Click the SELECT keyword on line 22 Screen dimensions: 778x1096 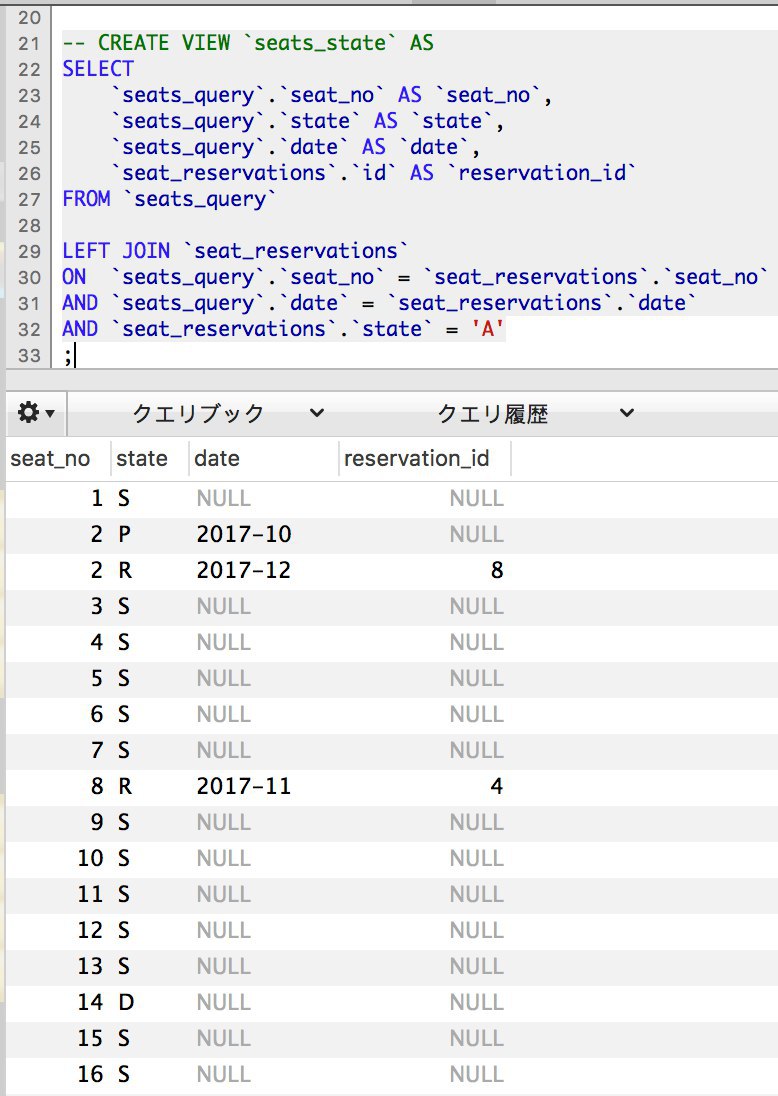pyautogui.click(x=97, y=69)
